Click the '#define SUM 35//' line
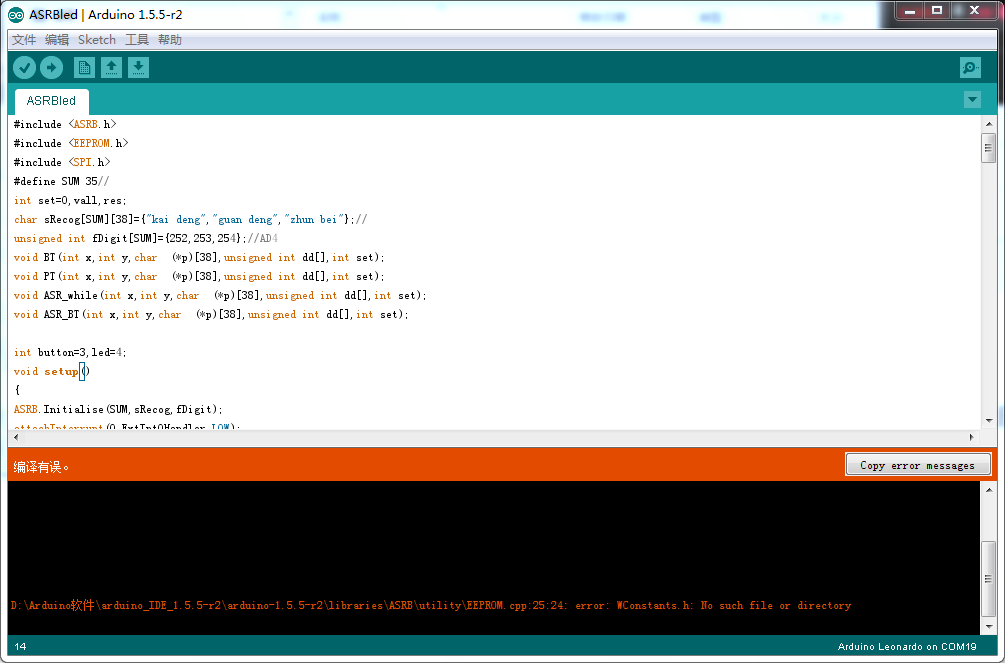The width and height of the screenshot is (1005, 663). [x=62, y=181]
